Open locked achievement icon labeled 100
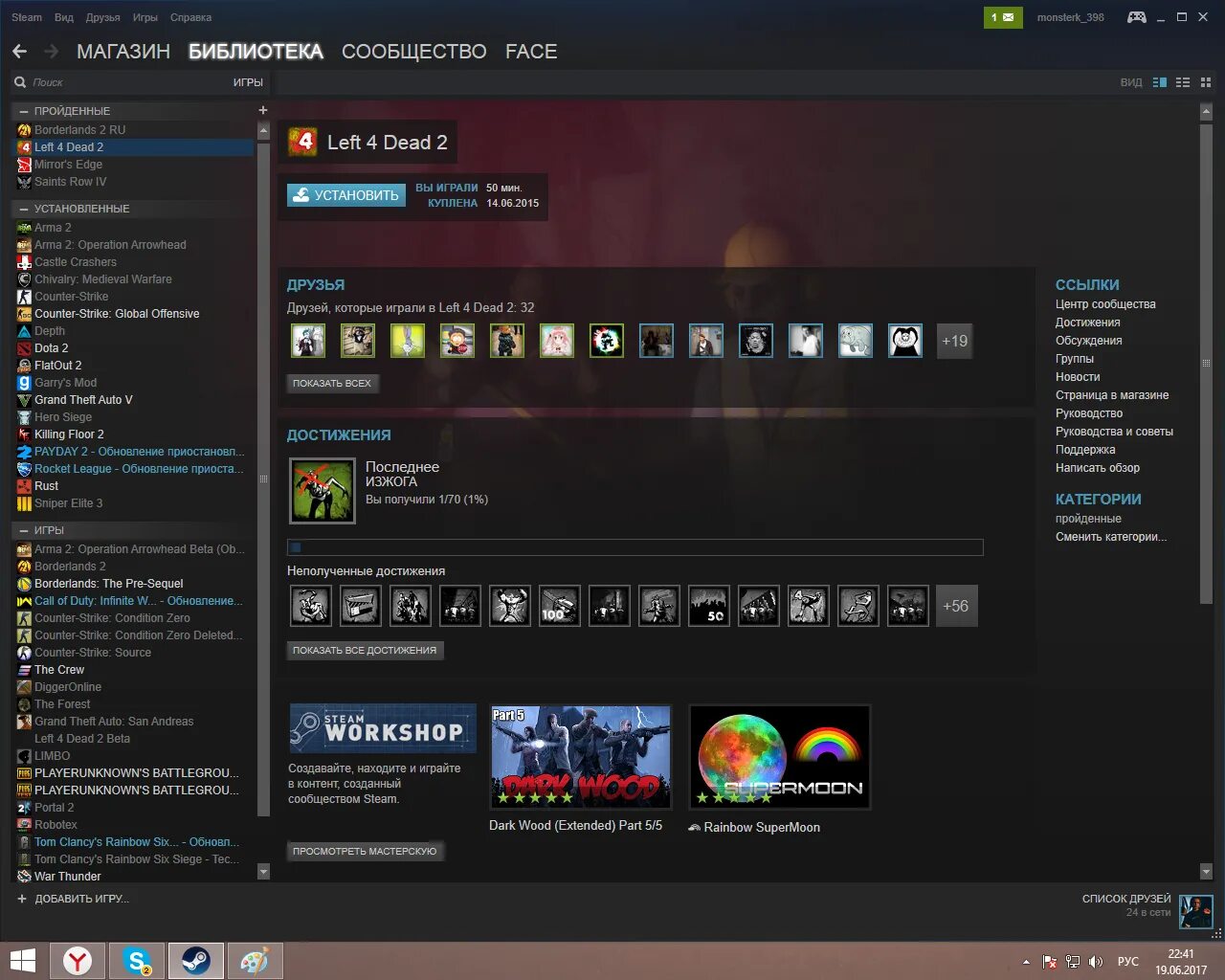 tap(559, 606)
